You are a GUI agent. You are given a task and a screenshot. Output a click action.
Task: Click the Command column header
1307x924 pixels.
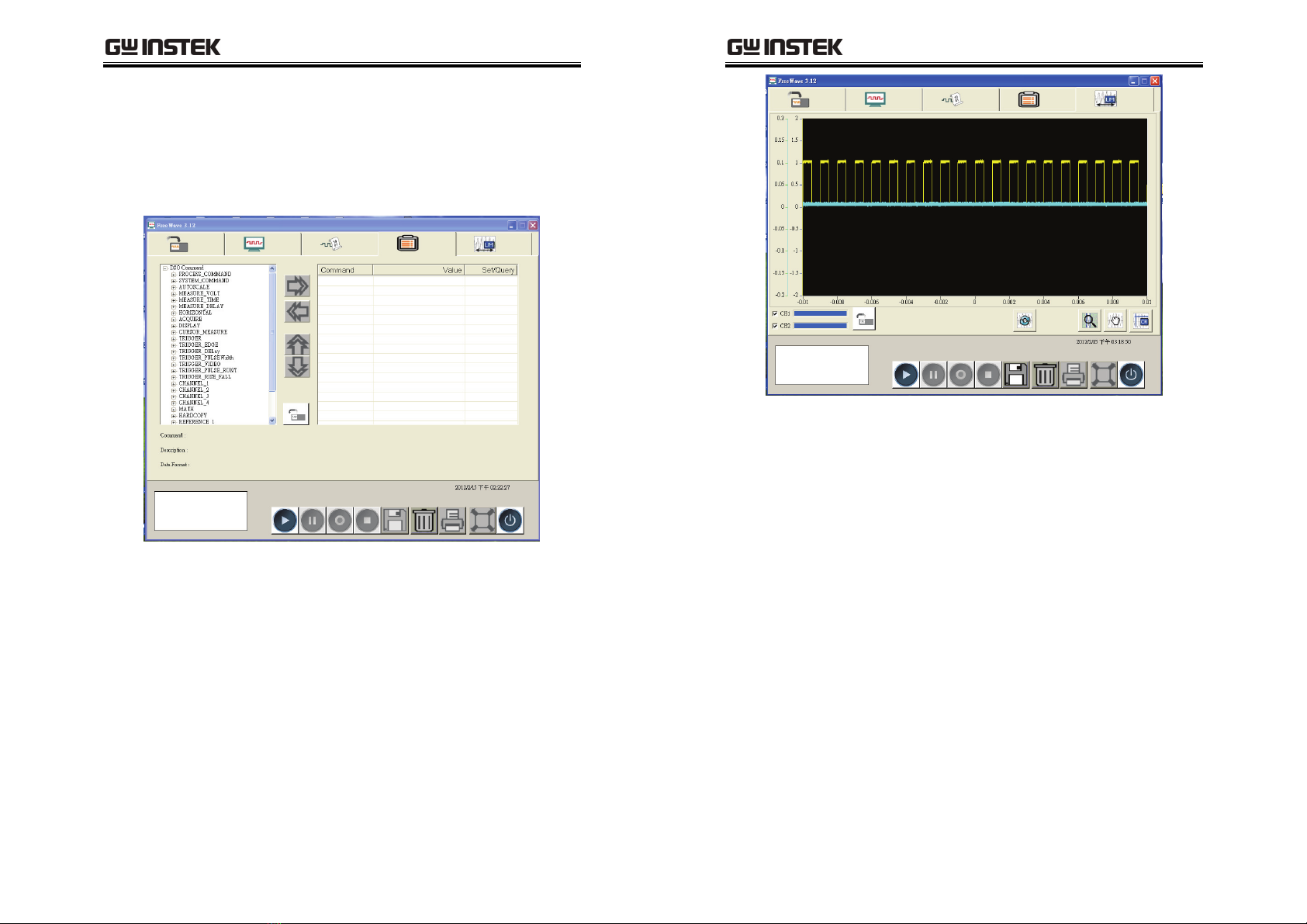[345, 270]
